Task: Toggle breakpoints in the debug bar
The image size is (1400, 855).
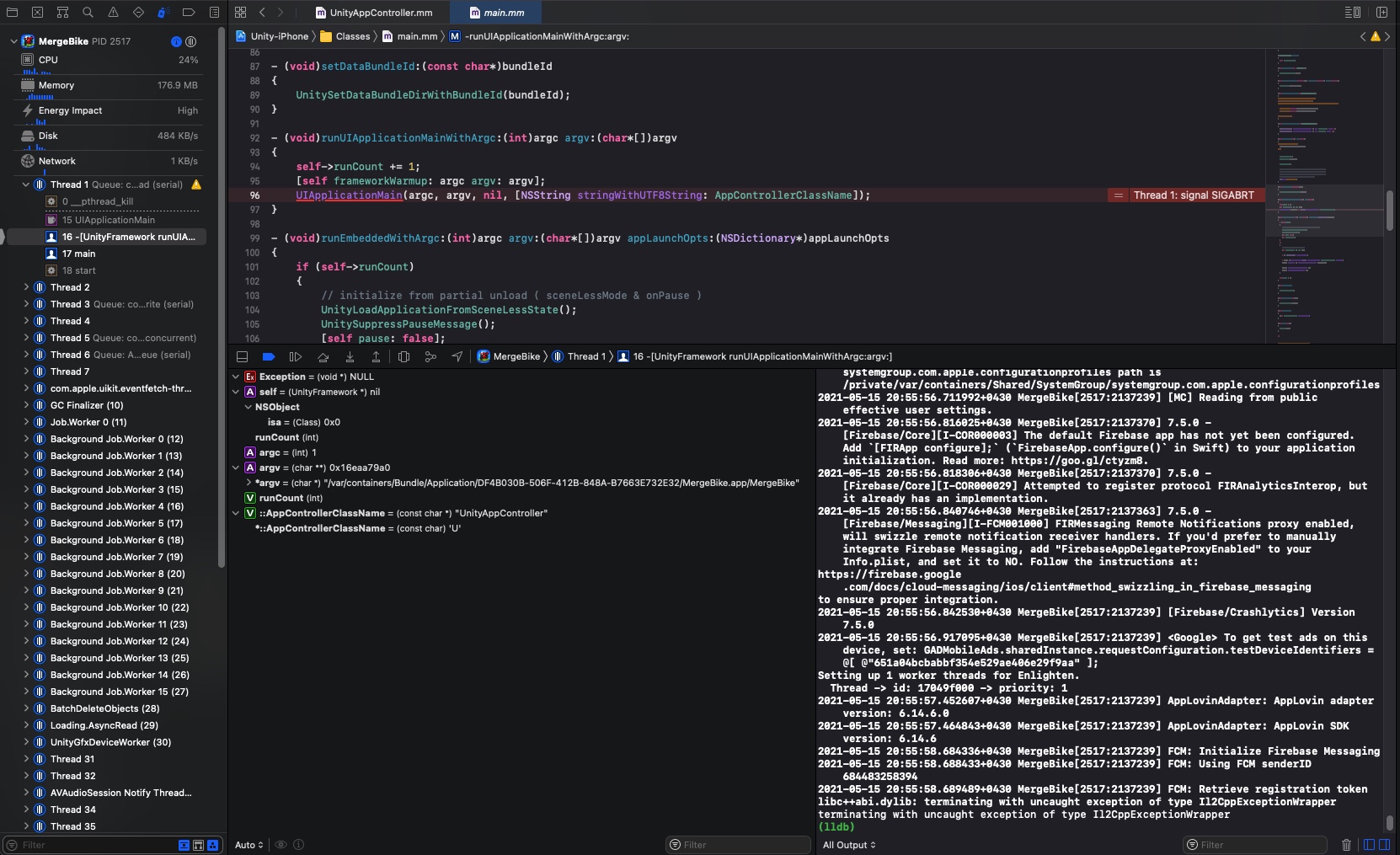Action: point(269,357)
